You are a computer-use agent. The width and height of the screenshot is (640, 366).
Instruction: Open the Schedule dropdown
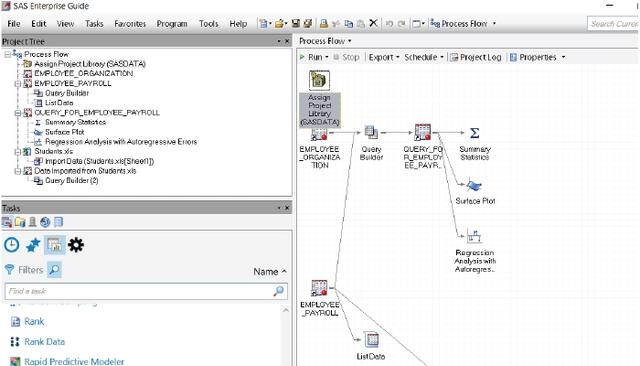(424, 57)
